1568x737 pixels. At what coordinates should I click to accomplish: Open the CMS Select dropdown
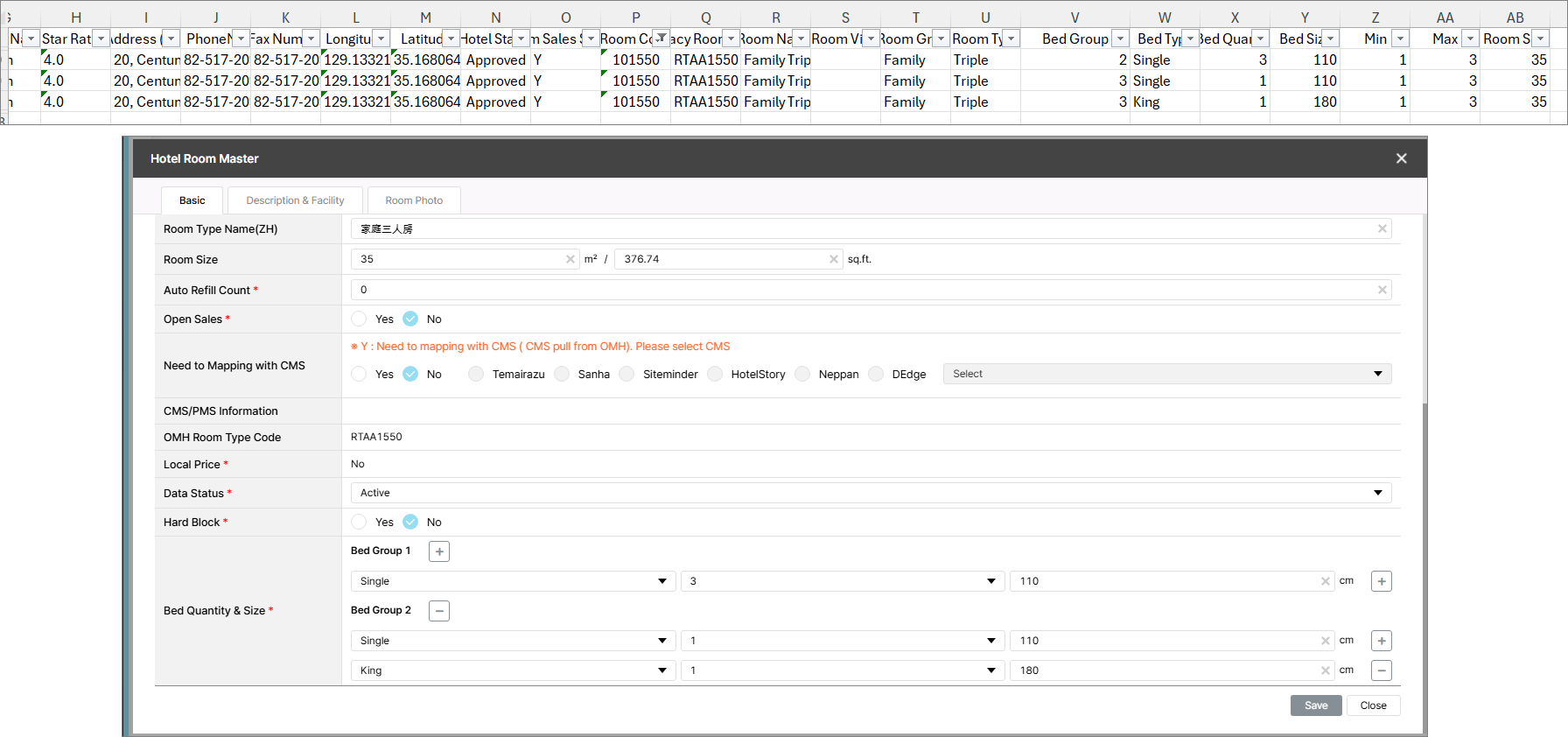pos(1166,374)
